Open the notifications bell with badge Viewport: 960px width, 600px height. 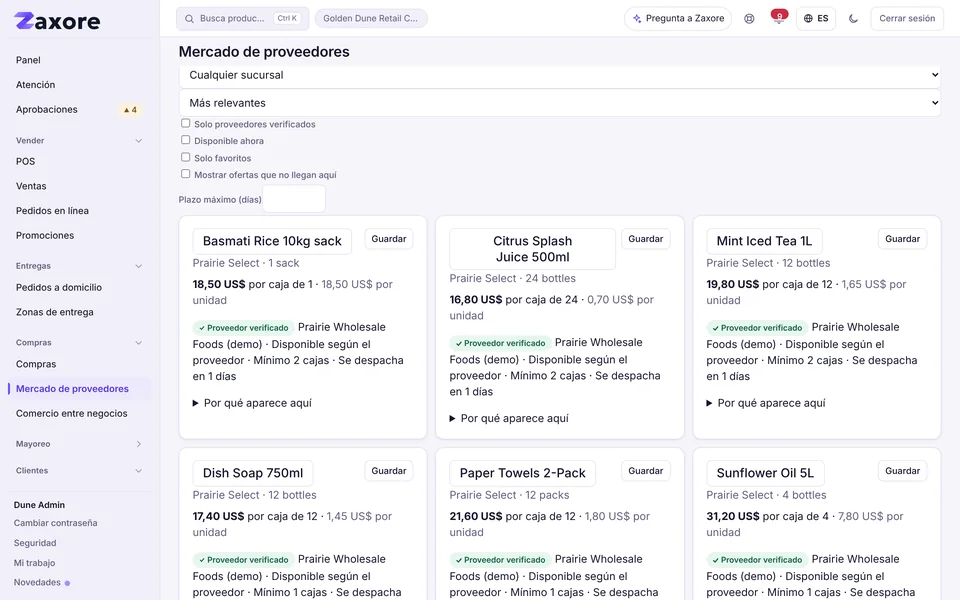click(x=779, y=18)
